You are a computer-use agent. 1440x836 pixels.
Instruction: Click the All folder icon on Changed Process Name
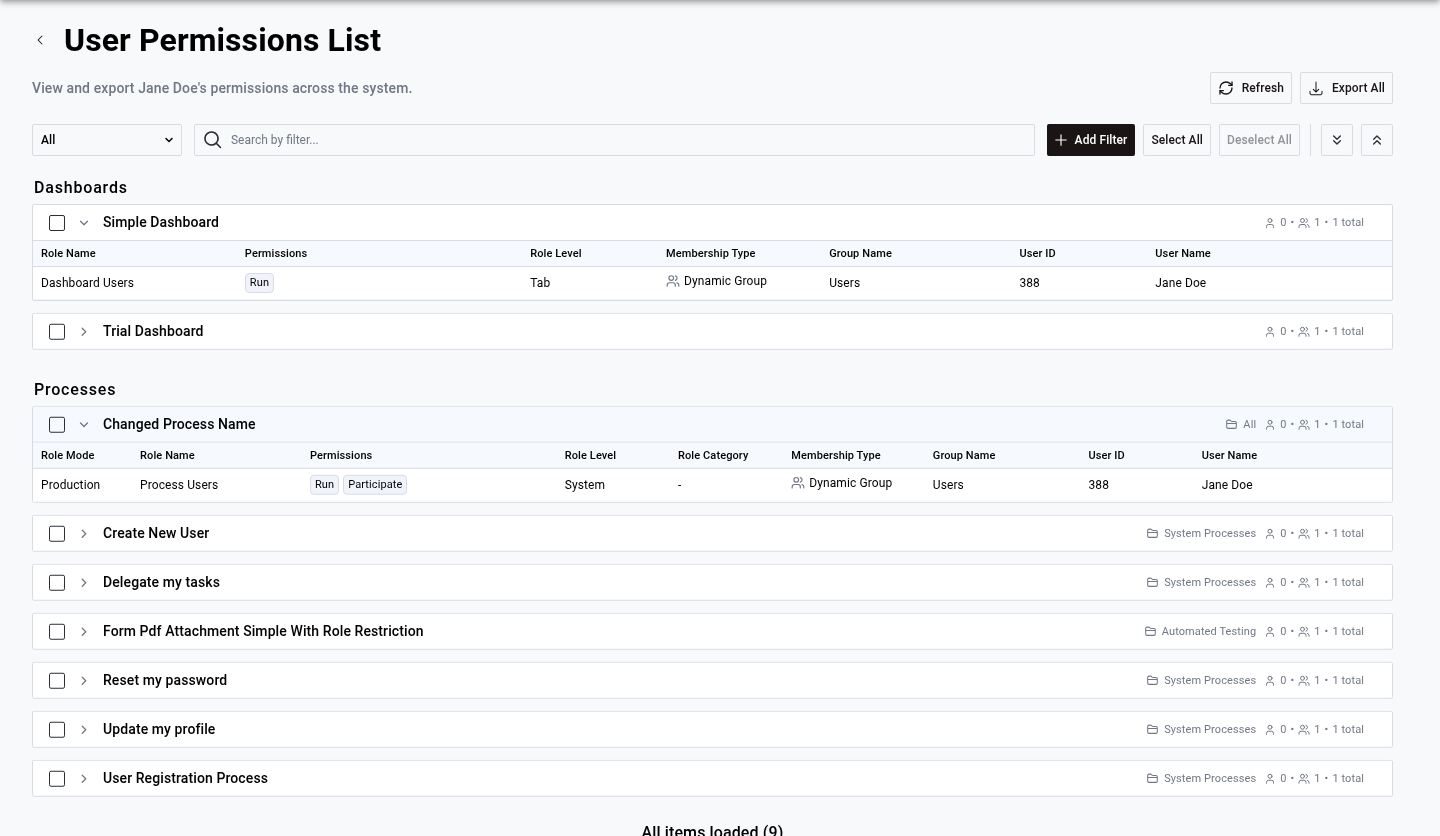(1231, 424)
